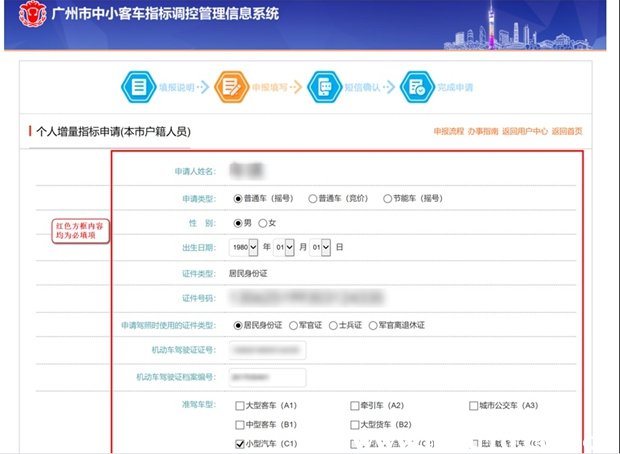
Task: Select 节能车(摇号) application type
Action: (x=388, y=198)
